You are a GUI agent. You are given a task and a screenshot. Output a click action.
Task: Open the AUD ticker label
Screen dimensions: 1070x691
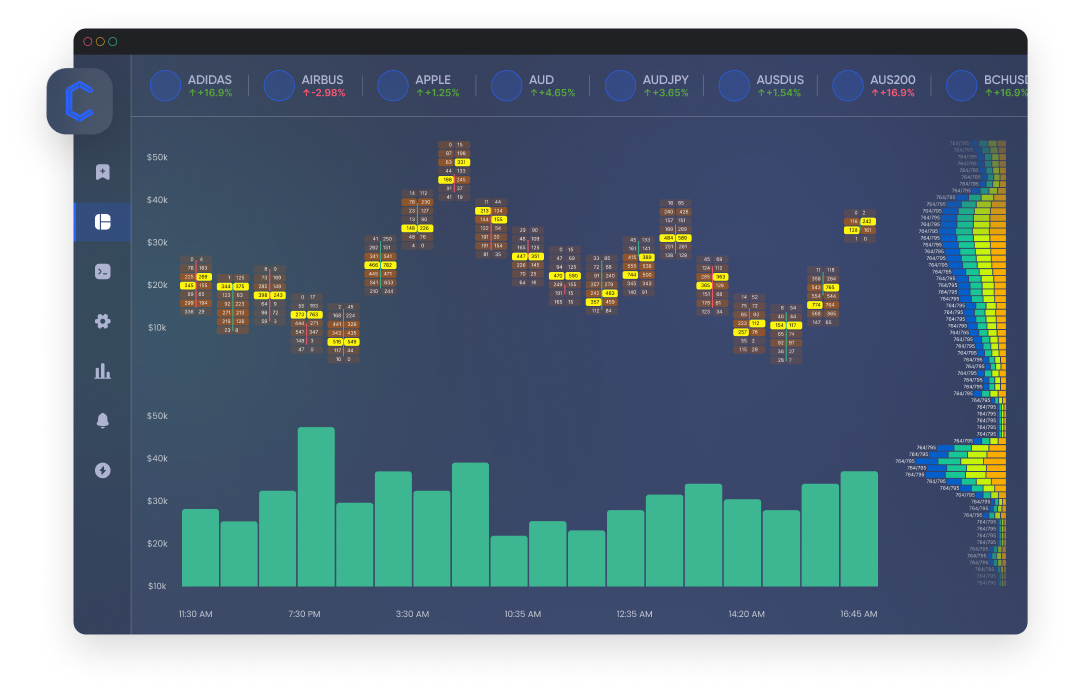(541, 80)
